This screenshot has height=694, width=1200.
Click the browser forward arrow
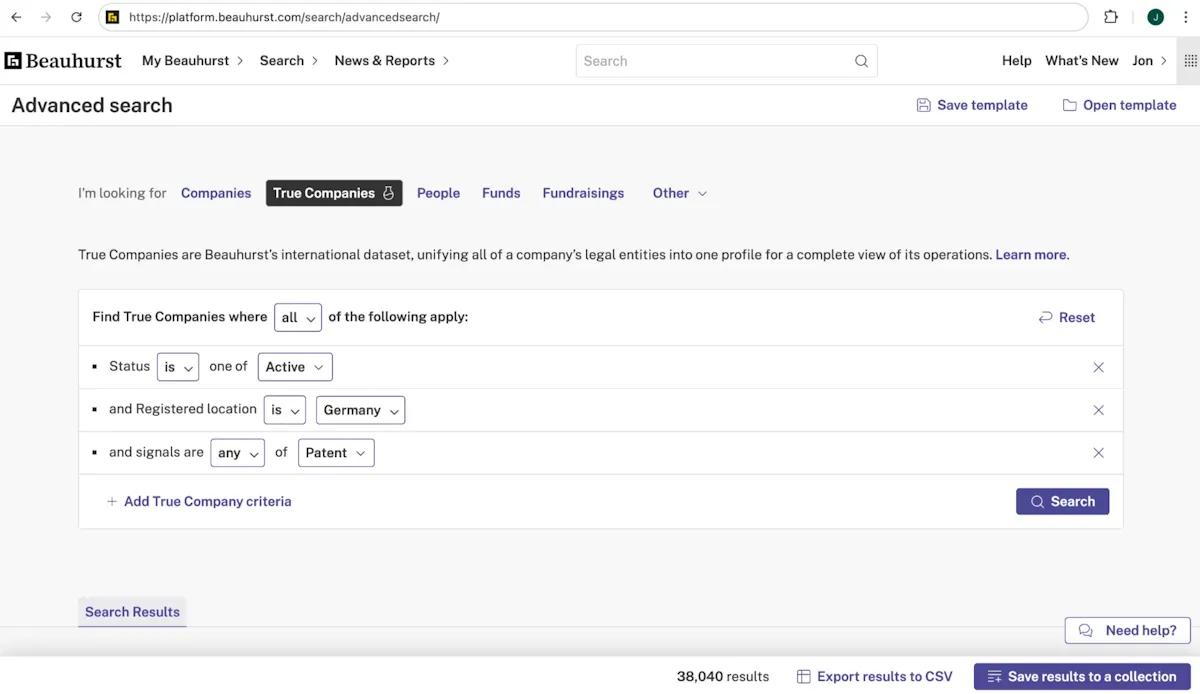click(x=46, y=17)
